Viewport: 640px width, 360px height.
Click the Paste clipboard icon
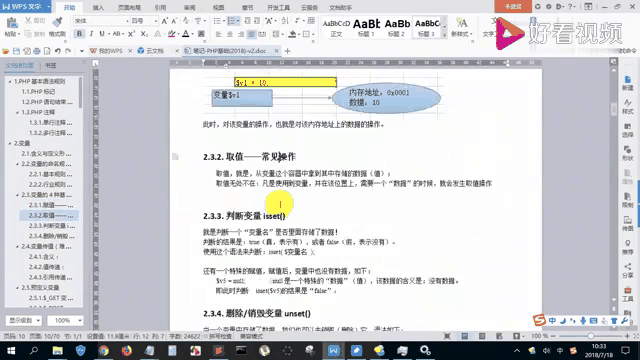pos(11,23)
